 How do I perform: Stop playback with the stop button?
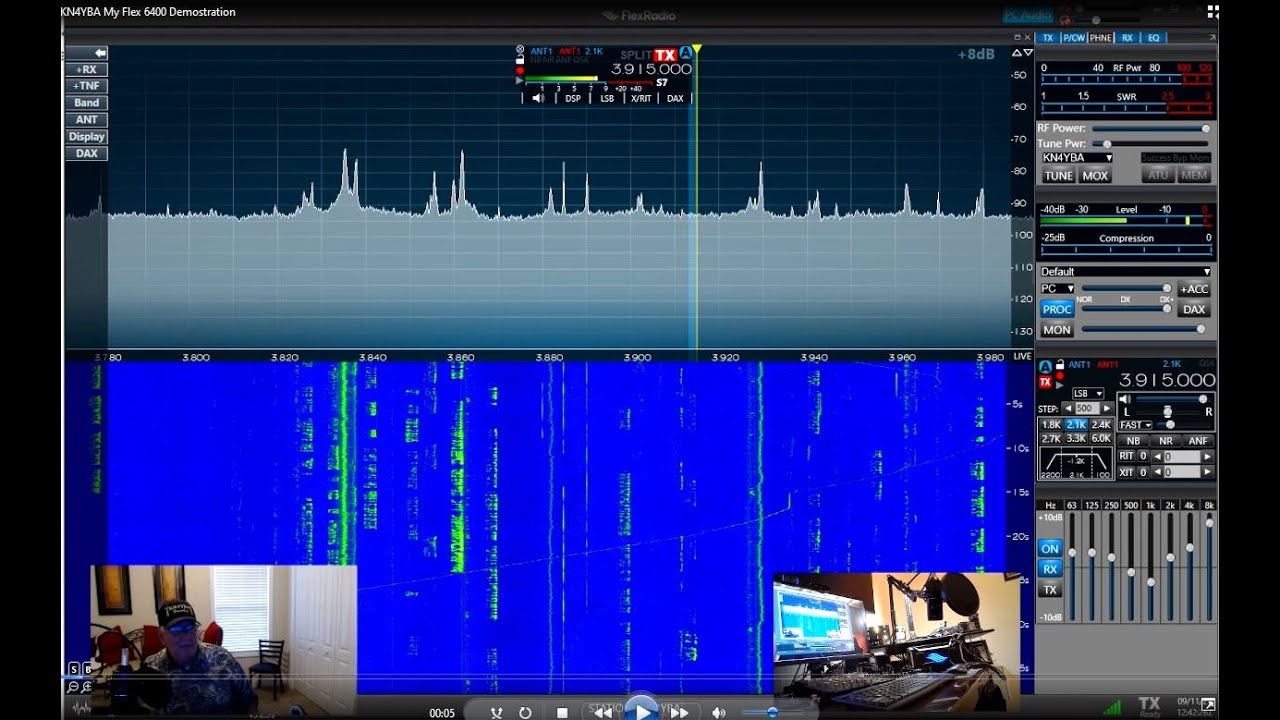pyautogui.click(x=562, y=713)
